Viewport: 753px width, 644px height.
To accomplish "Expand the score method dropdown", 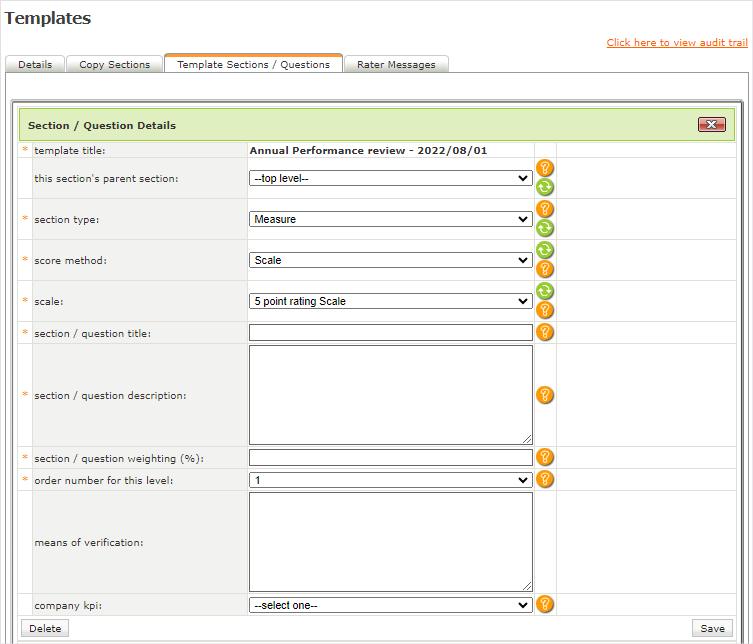I will [x=390, y=260].
